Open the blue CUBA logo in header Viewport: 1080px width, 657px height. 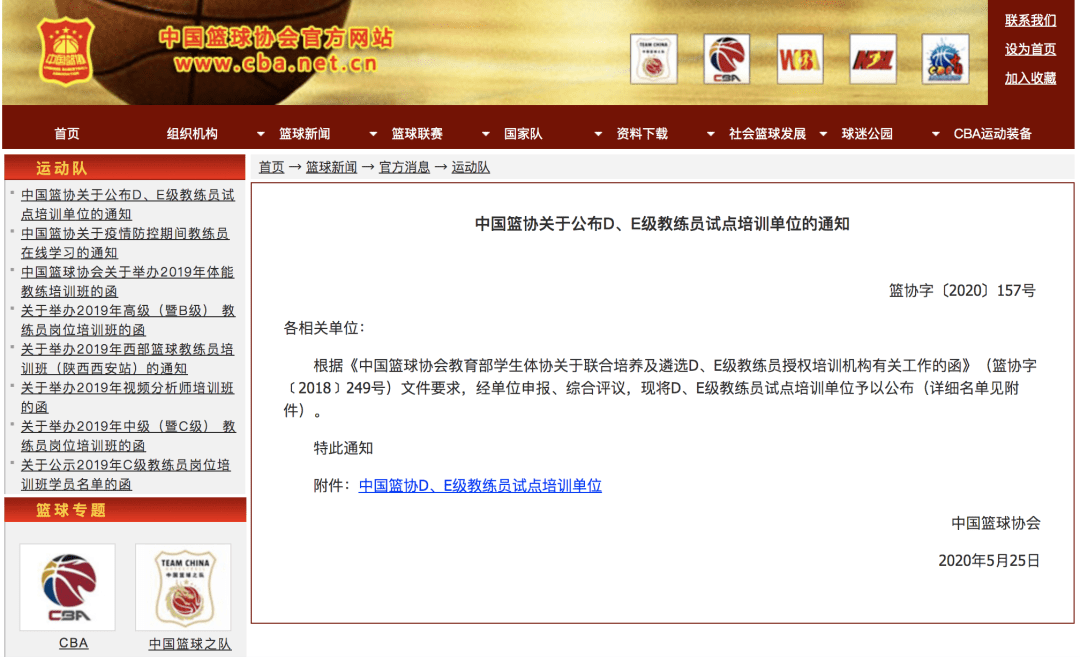point(945,59)
